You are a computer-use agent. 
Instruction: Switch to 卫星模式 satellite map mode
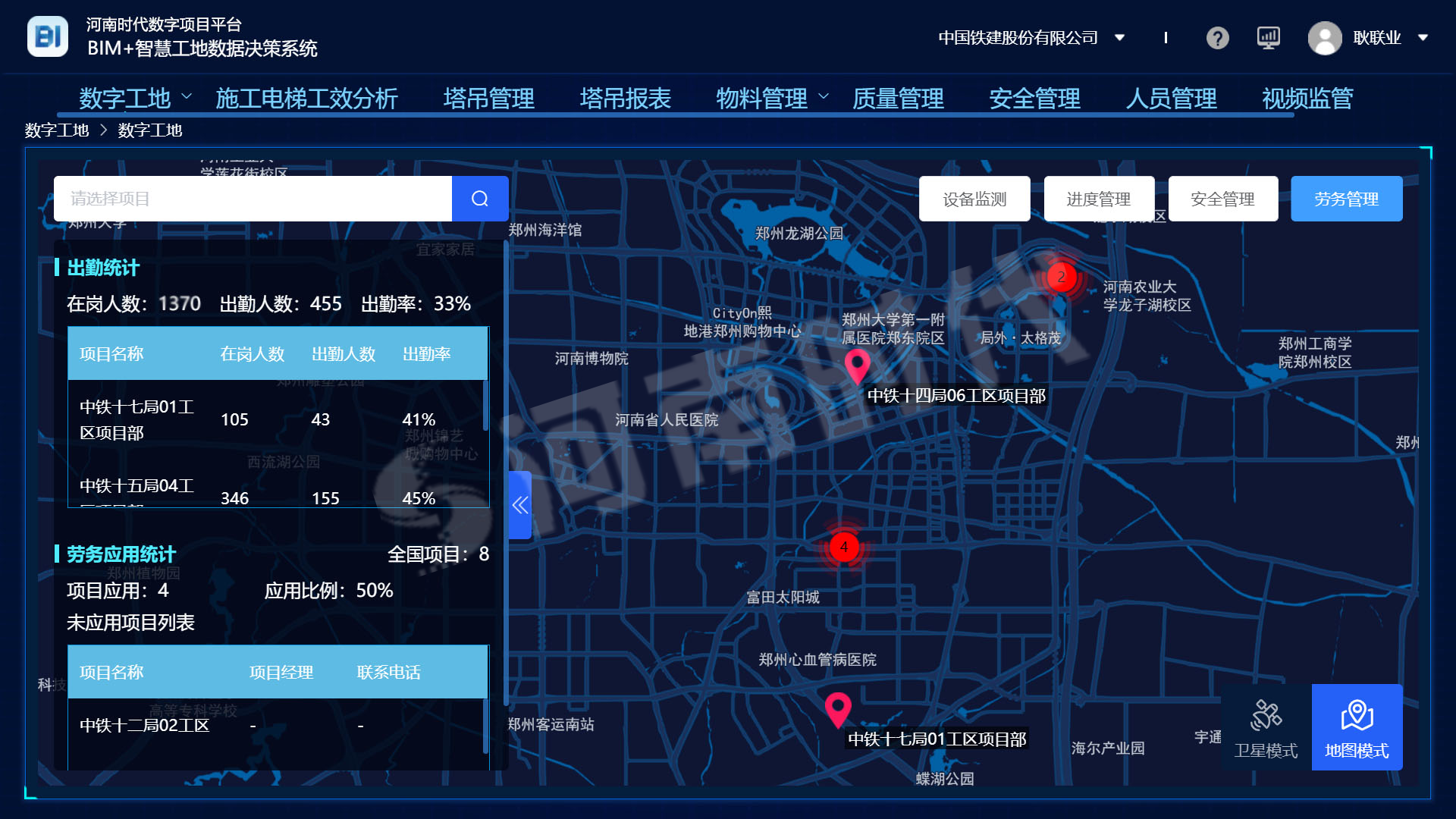coord(1266,728)
